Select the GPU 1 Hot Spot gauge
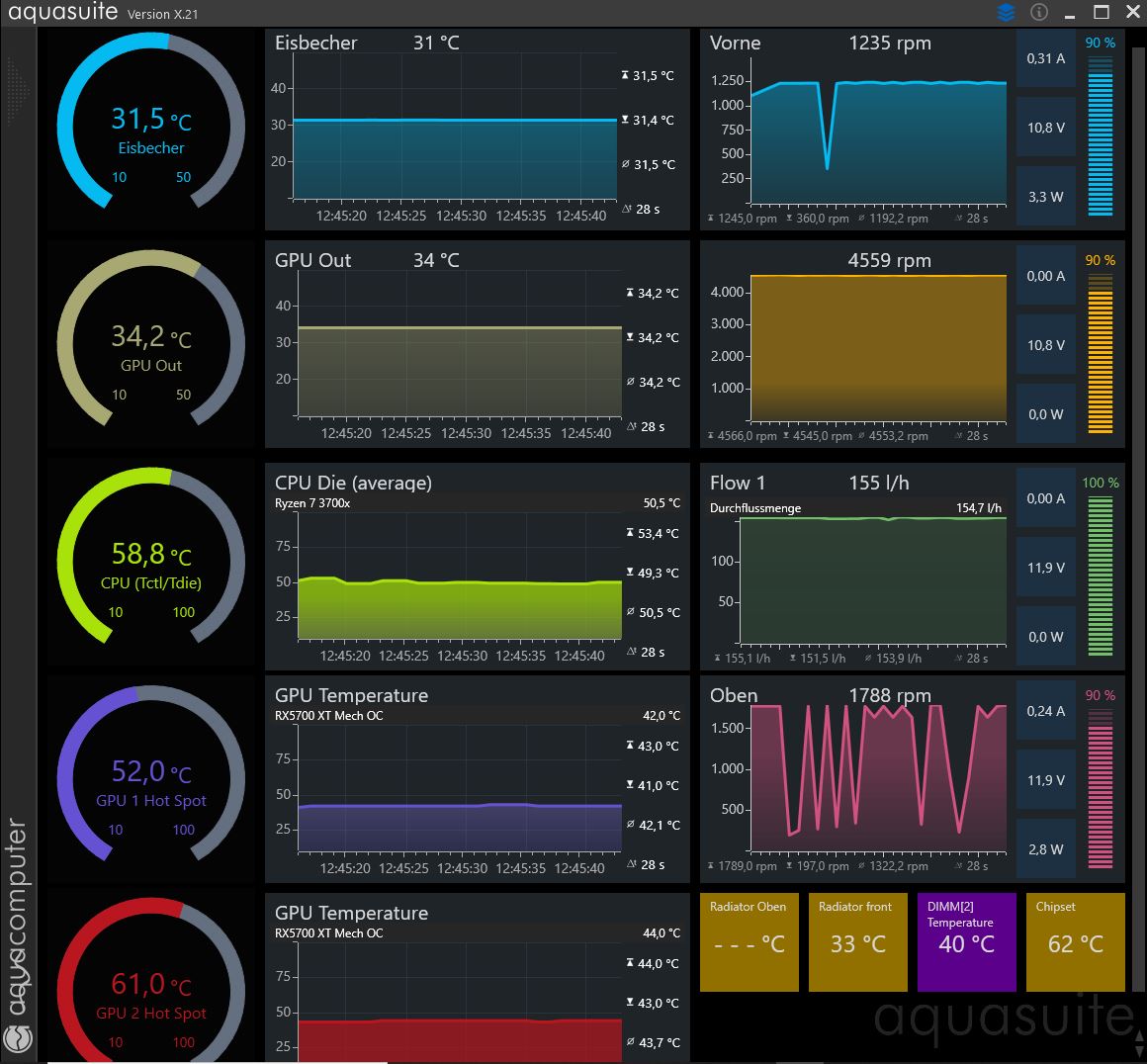The width and height of the screenshot is (1147, 1064). (x=150, y=774)
